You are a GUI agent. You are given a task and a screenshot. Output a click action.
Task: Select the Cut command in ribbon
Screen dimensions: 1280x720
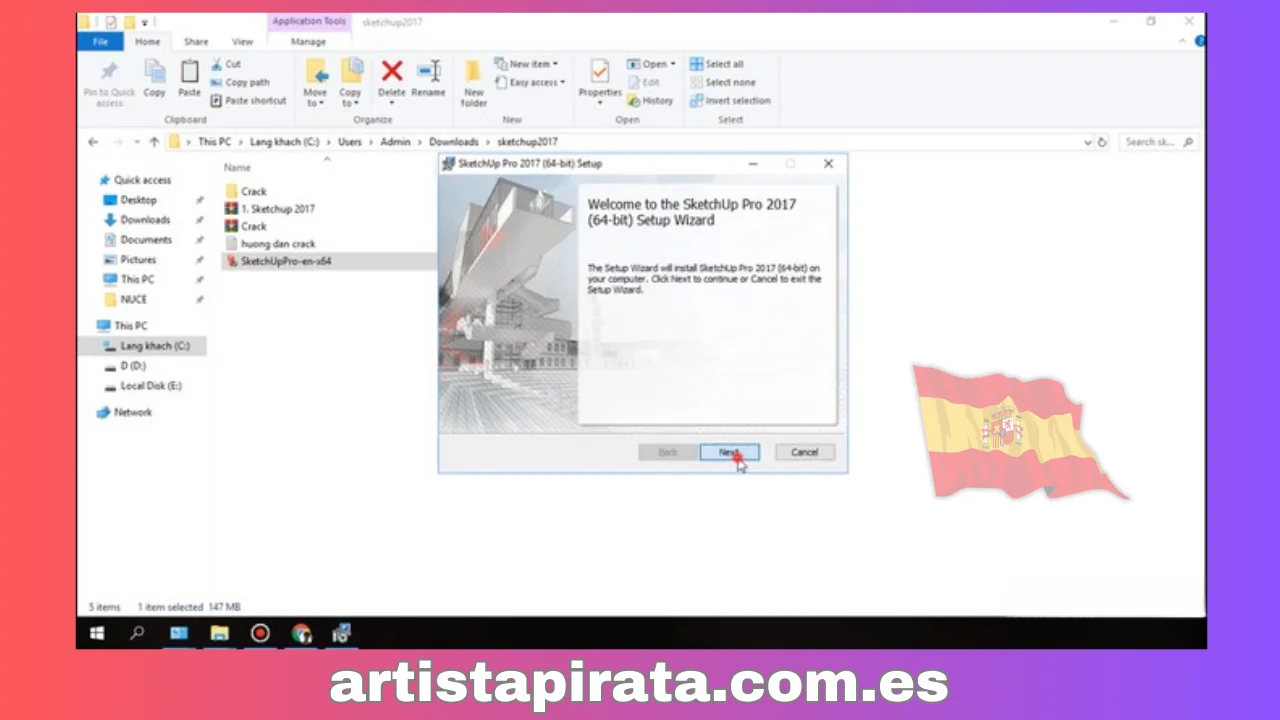pos(225,64)
